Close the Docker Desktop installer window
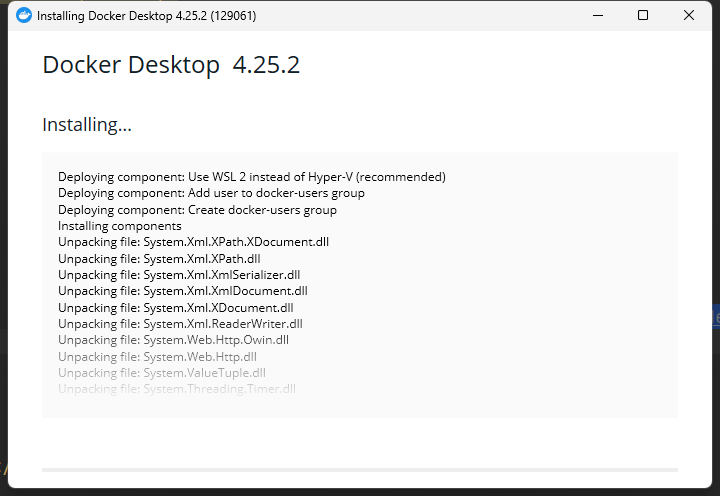 pyautogui.click(x=689, y=16)
